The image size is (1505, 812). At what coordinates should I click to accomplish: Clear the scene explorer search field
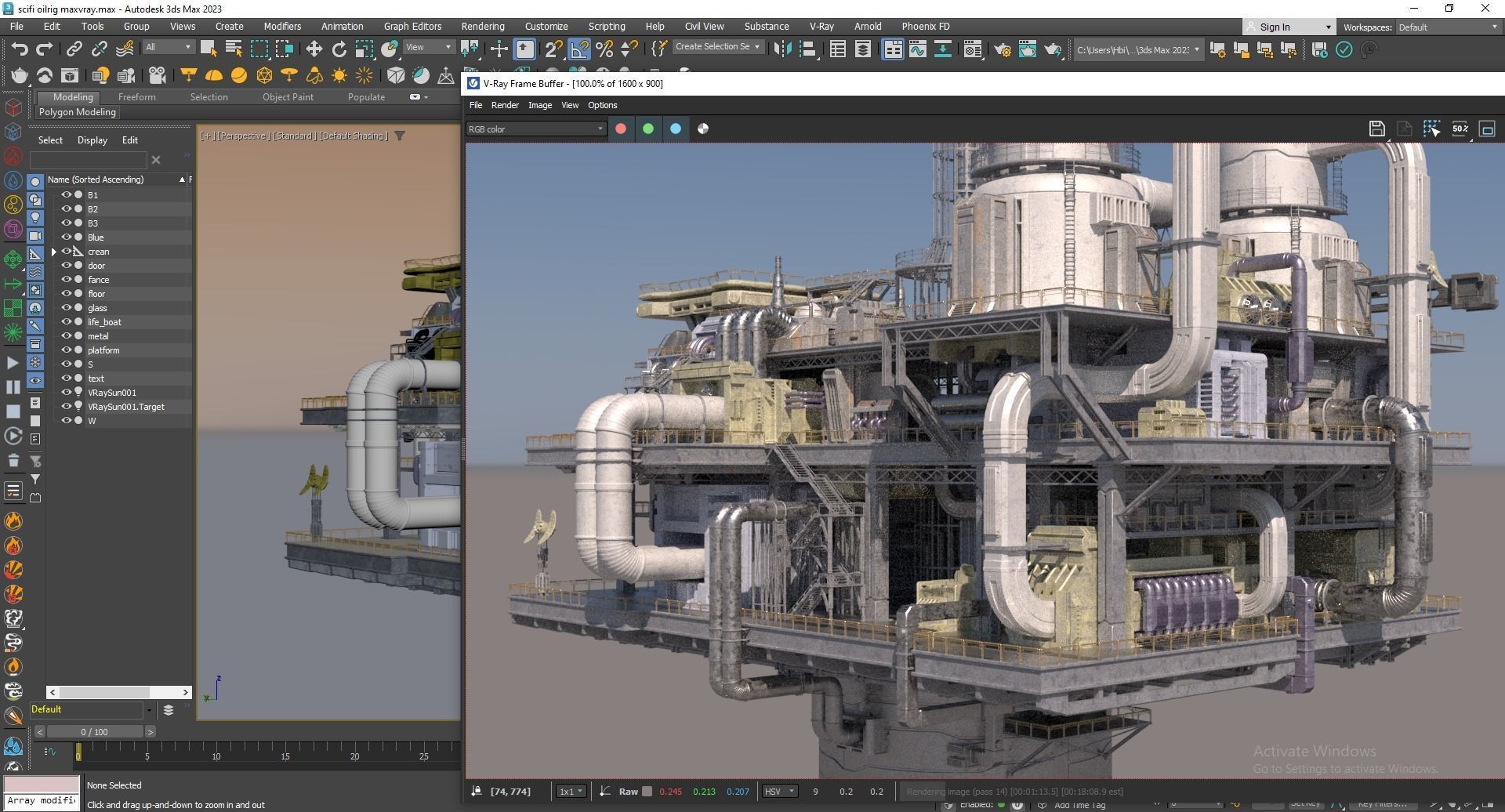(x=156, y=160)
